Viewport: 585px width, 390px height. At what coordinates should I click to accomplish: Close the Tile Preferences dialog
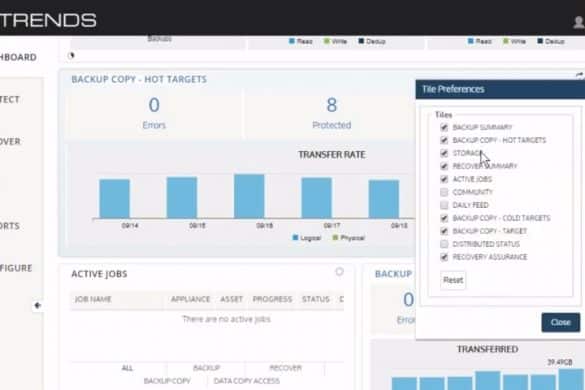pos(560,322)
